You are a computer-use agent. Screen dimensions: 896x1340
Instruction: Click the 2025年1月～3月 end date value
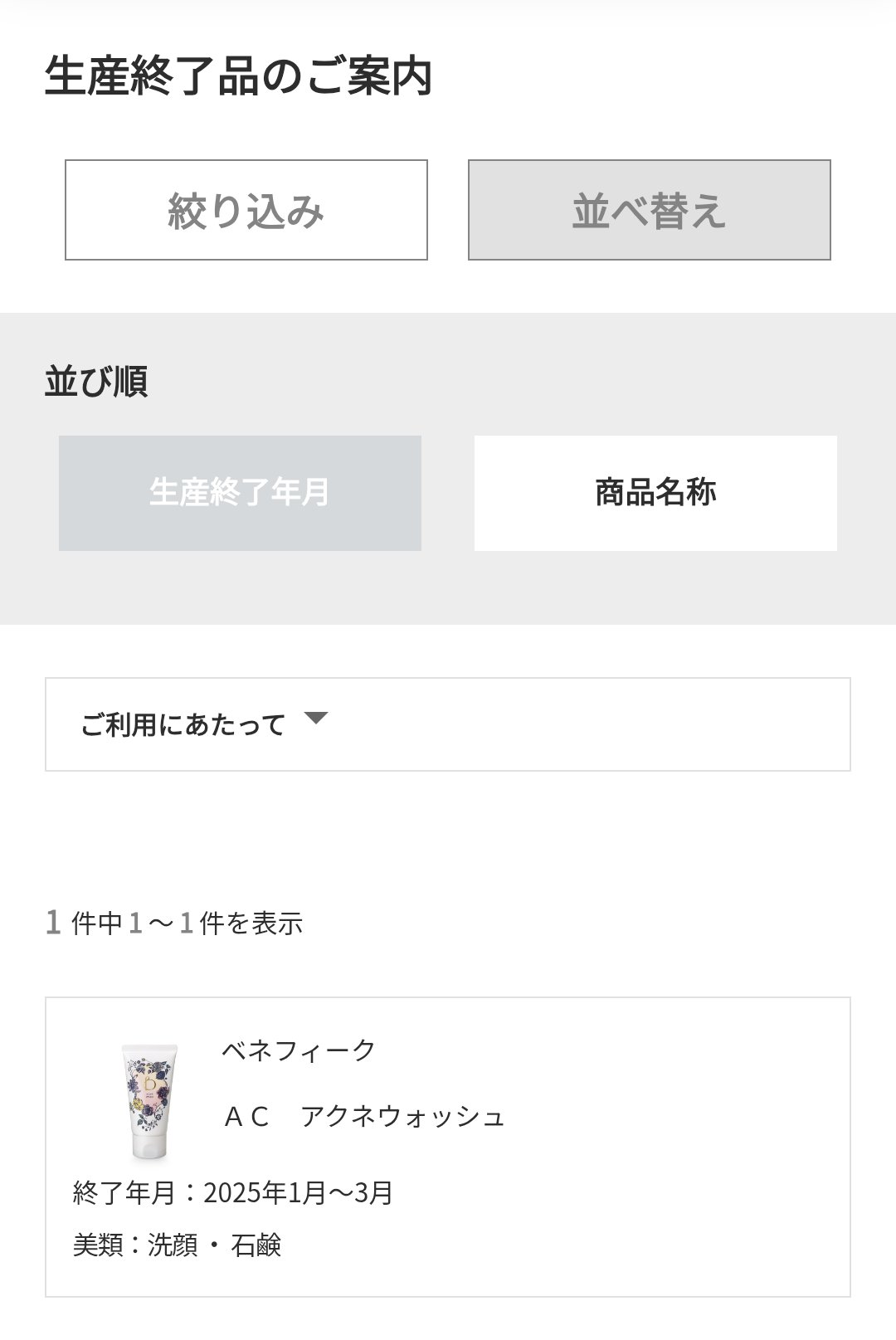(298, 1193)
